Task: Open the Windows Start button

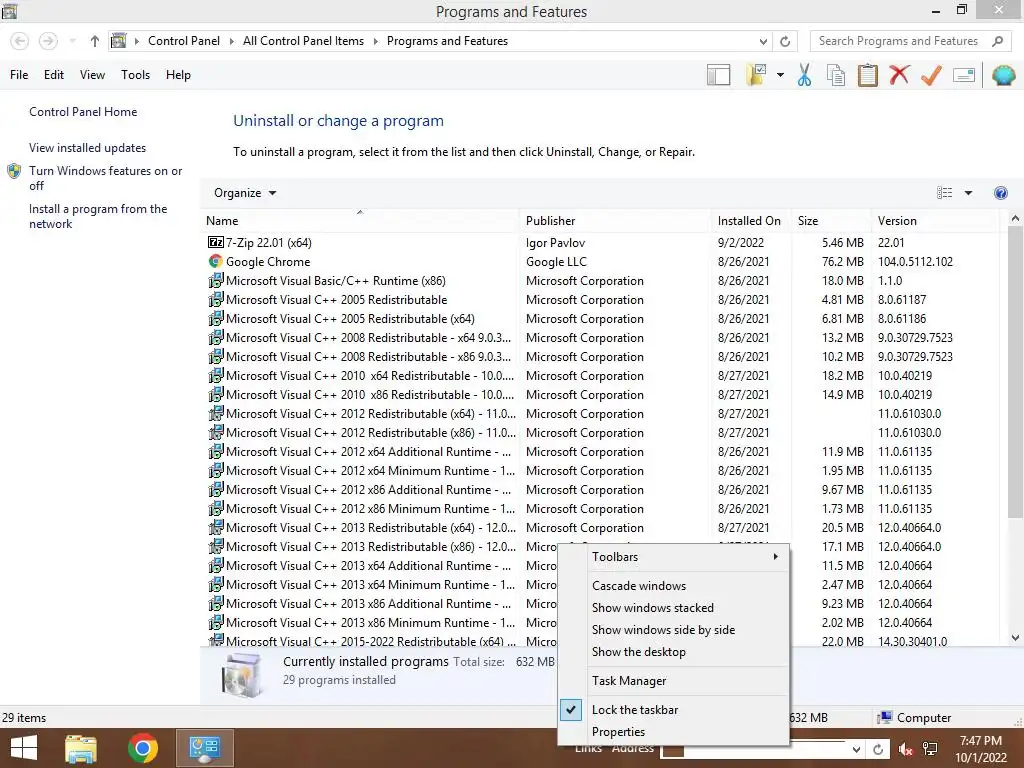Action: pos(24,748)
